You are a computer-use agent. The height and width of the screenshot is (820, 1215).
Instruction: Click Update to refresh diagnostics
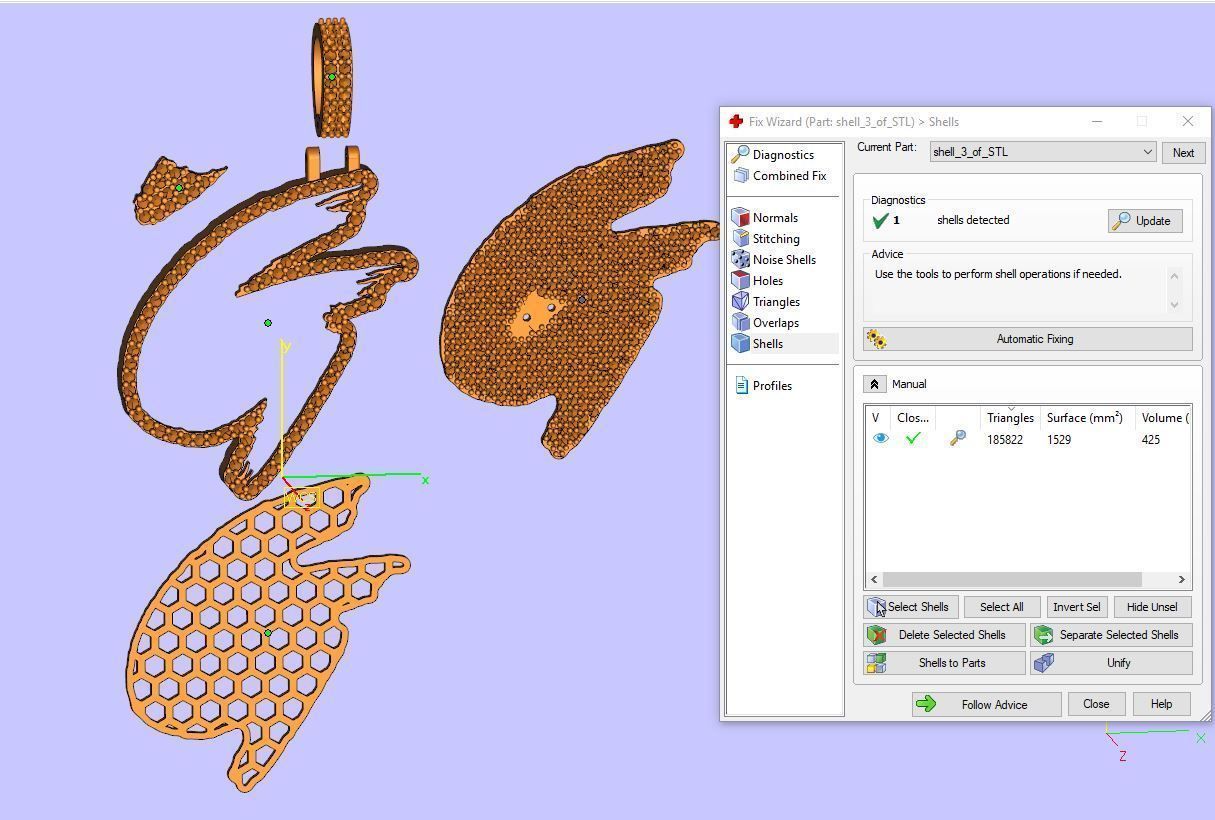[x=1145, y=221]
